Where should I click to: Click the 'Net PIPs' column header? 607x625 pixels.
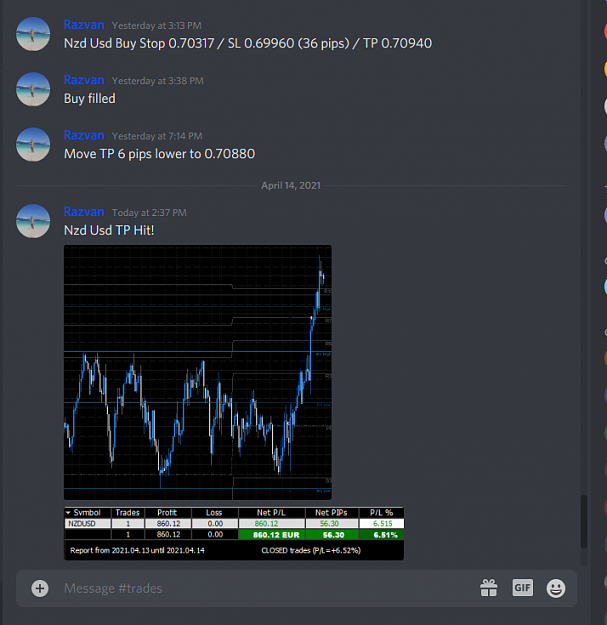click(332, 513)
